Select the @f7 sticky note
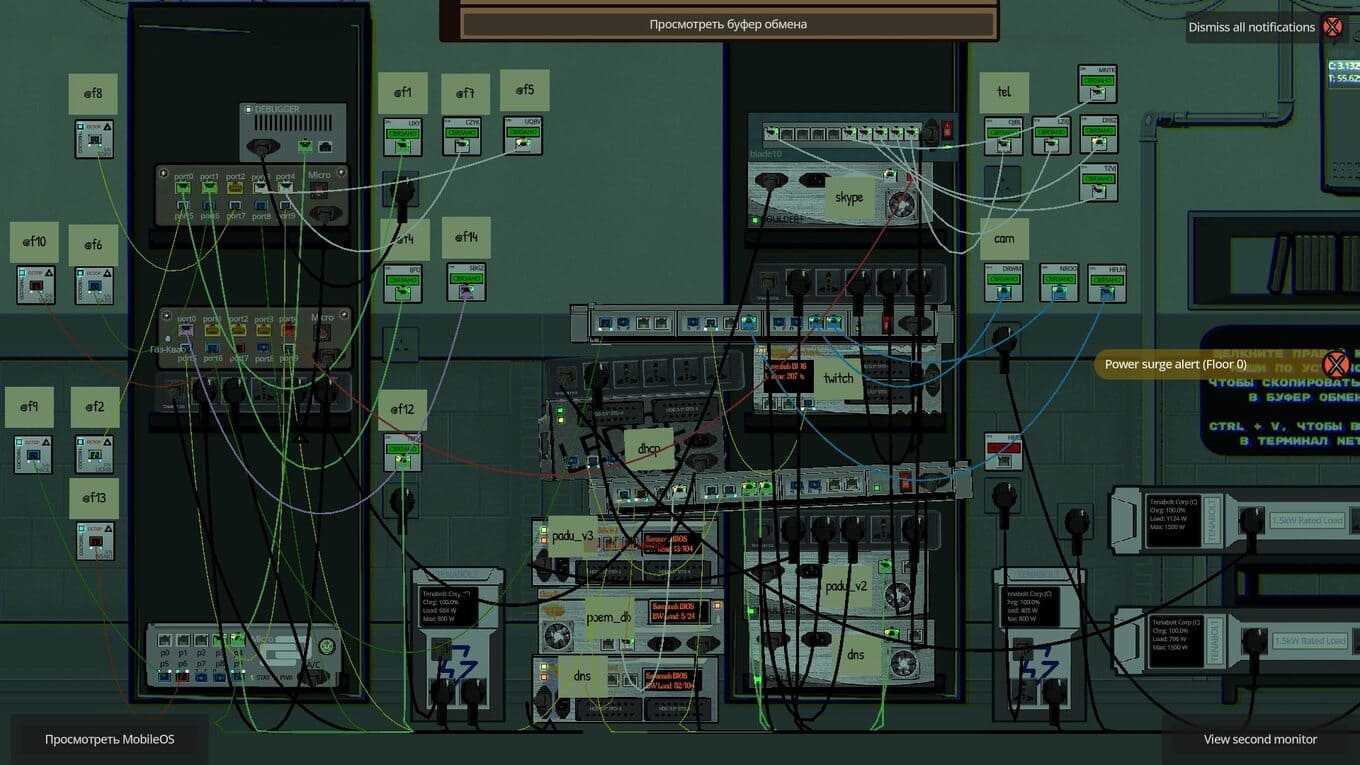Viewport: 1360px width, 765px height. [465, 94]
